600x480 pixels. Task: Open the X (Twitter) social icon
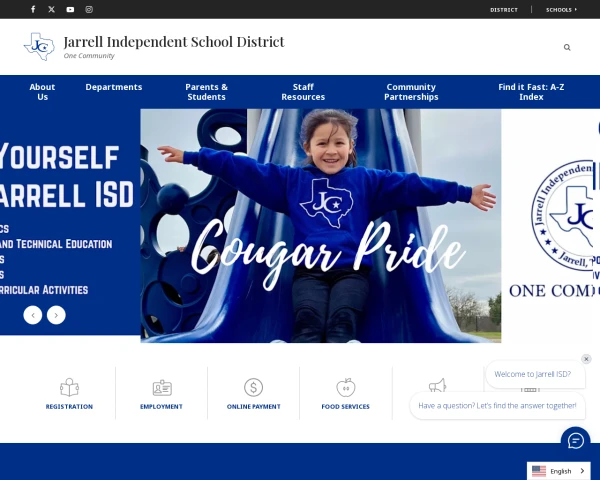pyautogui.click(x=52, y=9)
